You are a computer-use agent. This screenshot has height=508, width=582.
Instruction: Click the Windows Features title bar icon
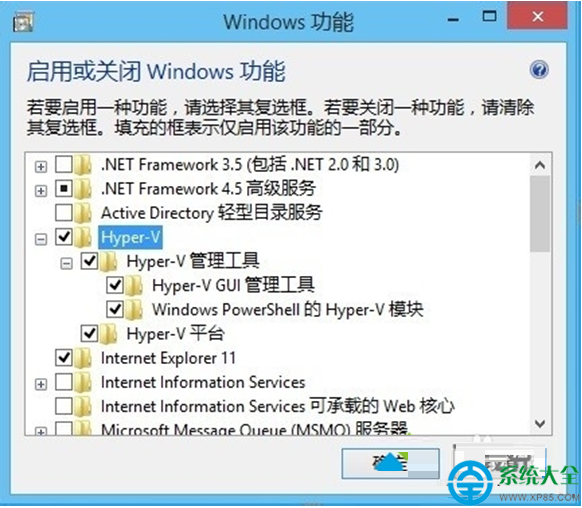23,22
